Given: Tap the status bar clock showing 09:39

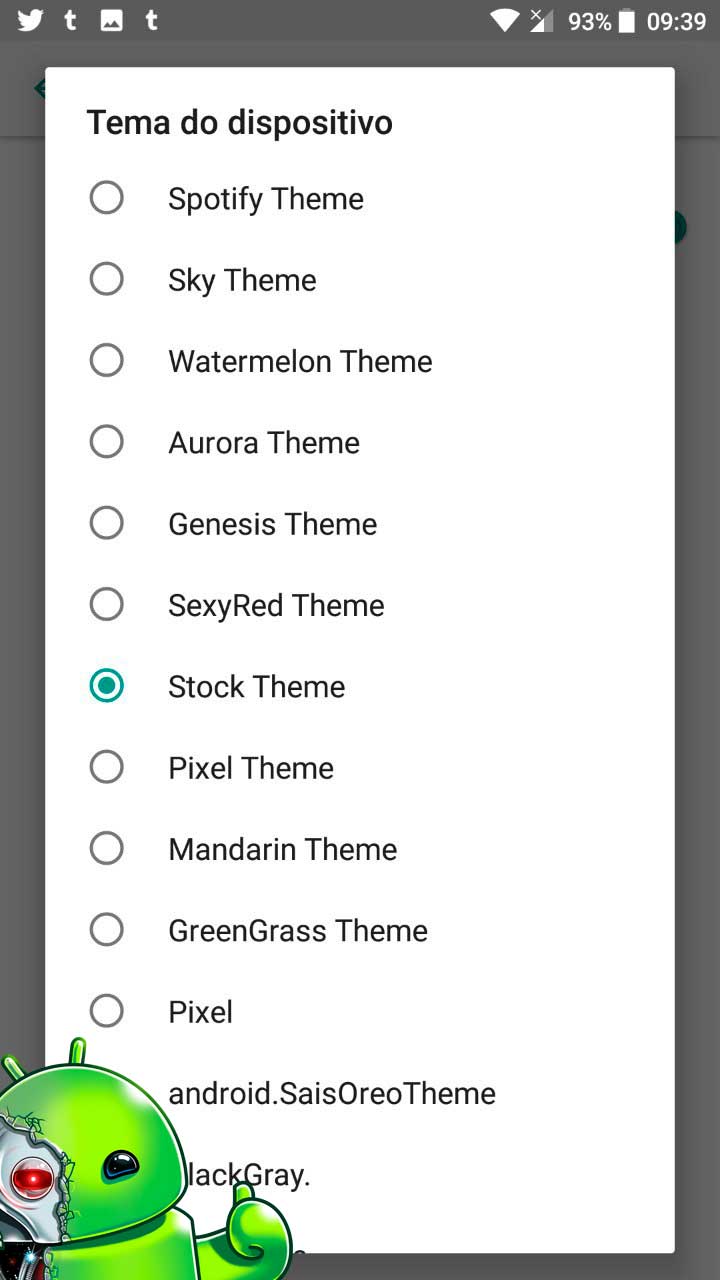Looking at the screenshot, I should pos(676,21).
